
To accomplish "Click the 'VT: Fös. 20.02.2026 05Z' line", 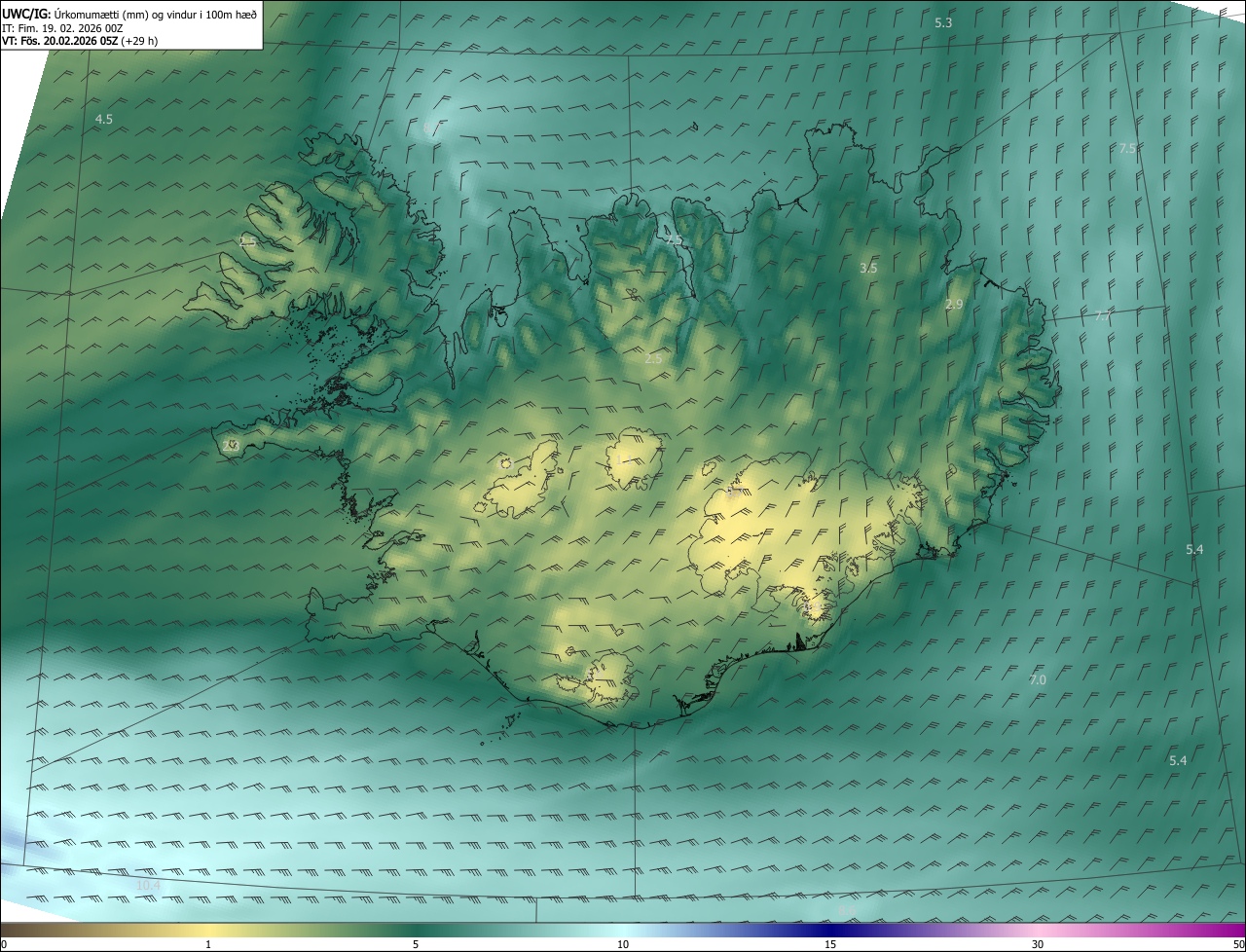I will click(60, 41).
